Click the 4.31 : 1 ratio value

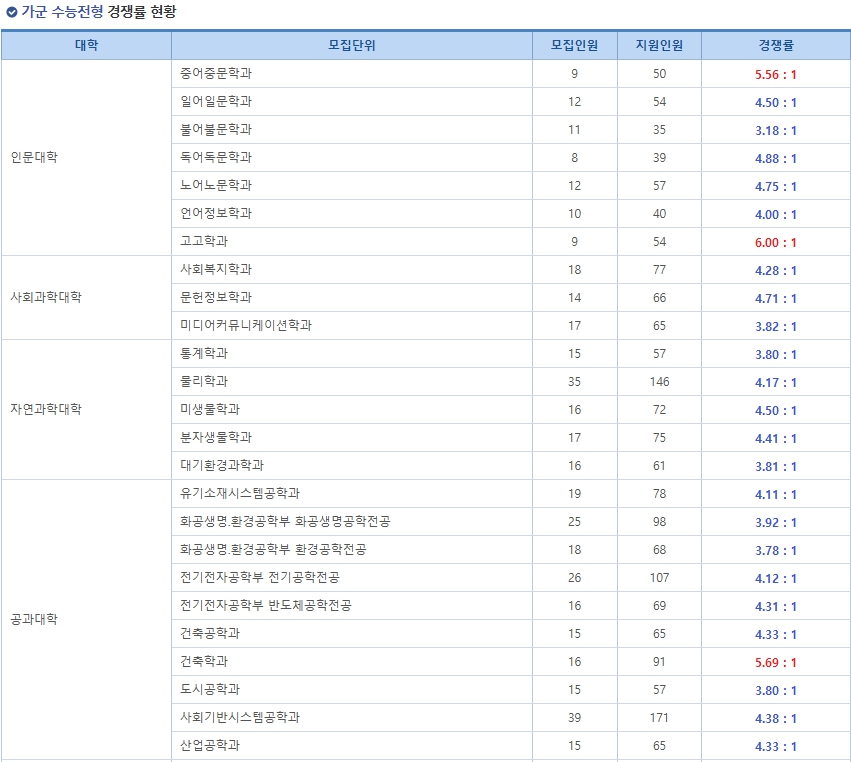(x=776, y=607)
